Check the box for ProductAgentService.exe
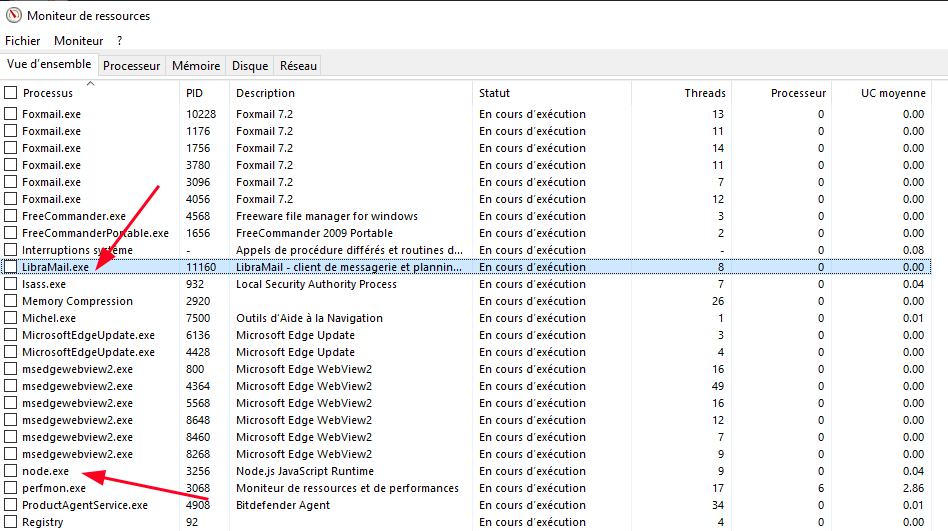The width and height of the screenshot is (948, 531). (10, 504)
